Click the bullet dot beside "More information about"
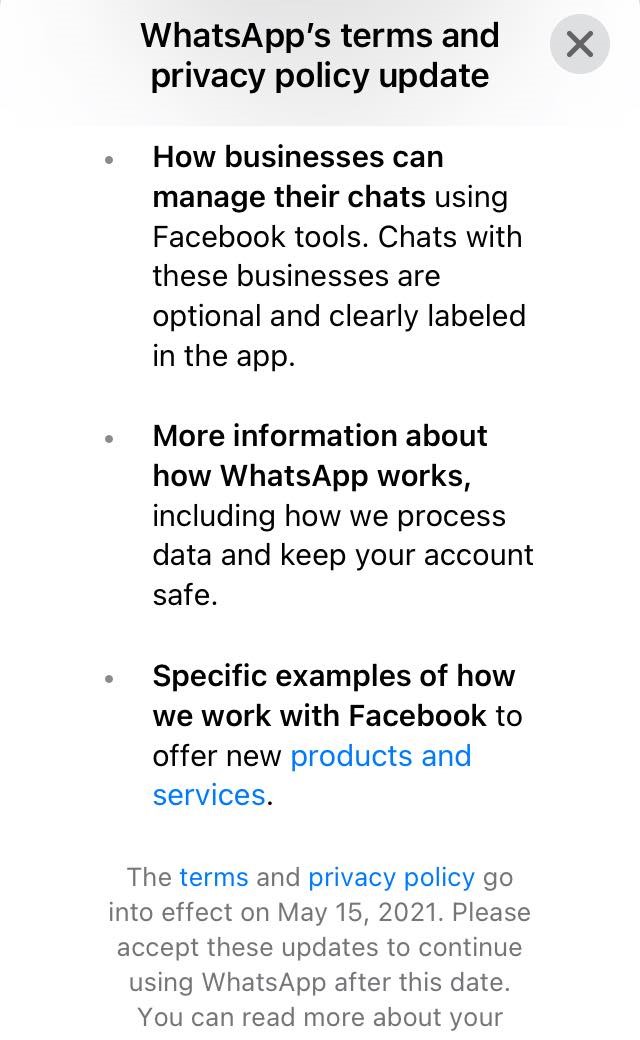640x1040 pixels. [109, 438]
